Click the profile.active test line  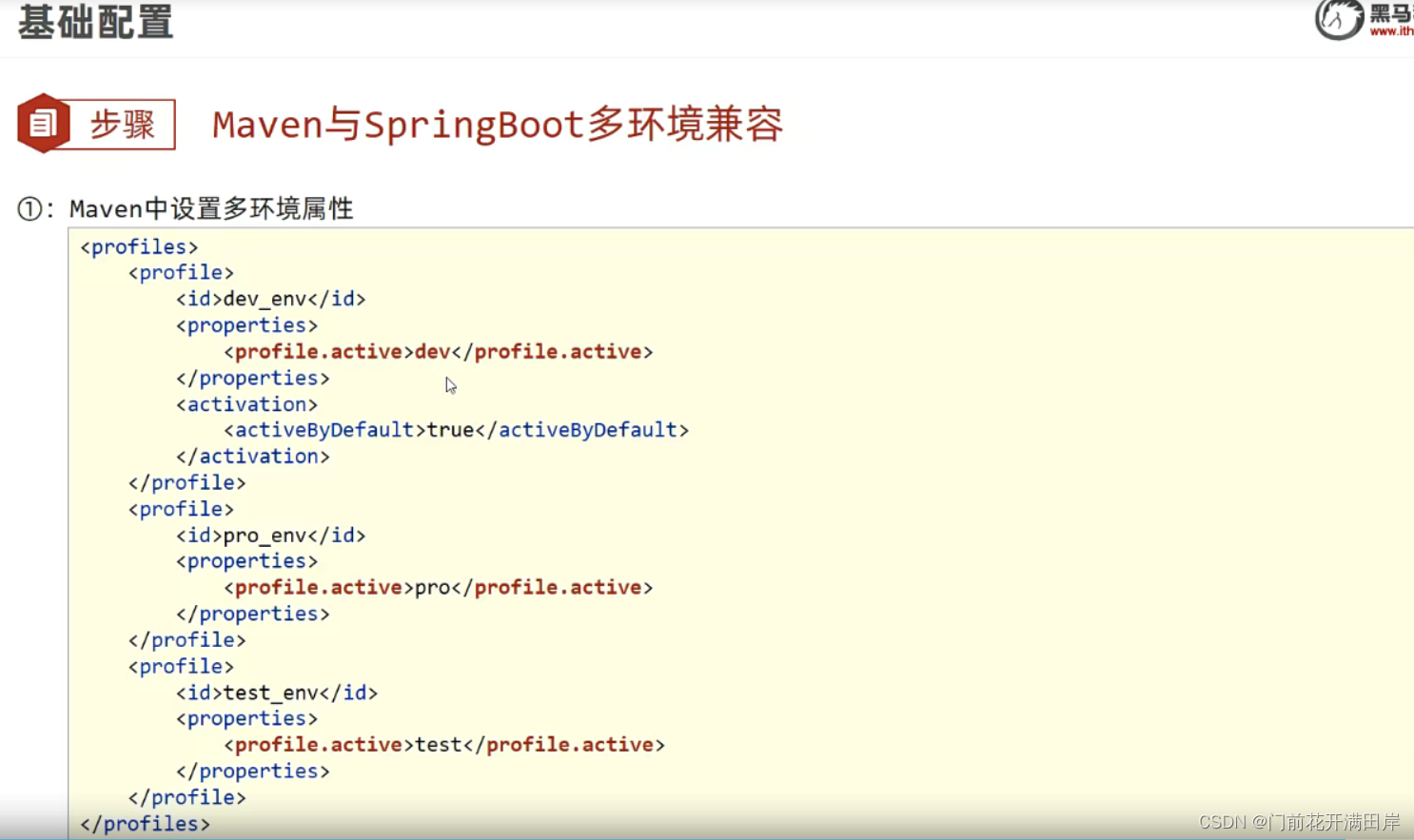444,745
